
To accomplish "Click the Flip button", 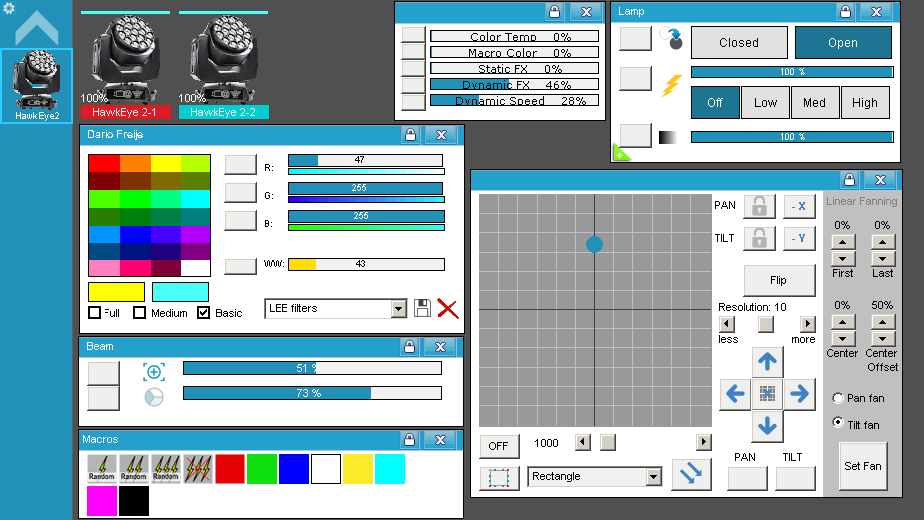I will click(x=779, y=280).
